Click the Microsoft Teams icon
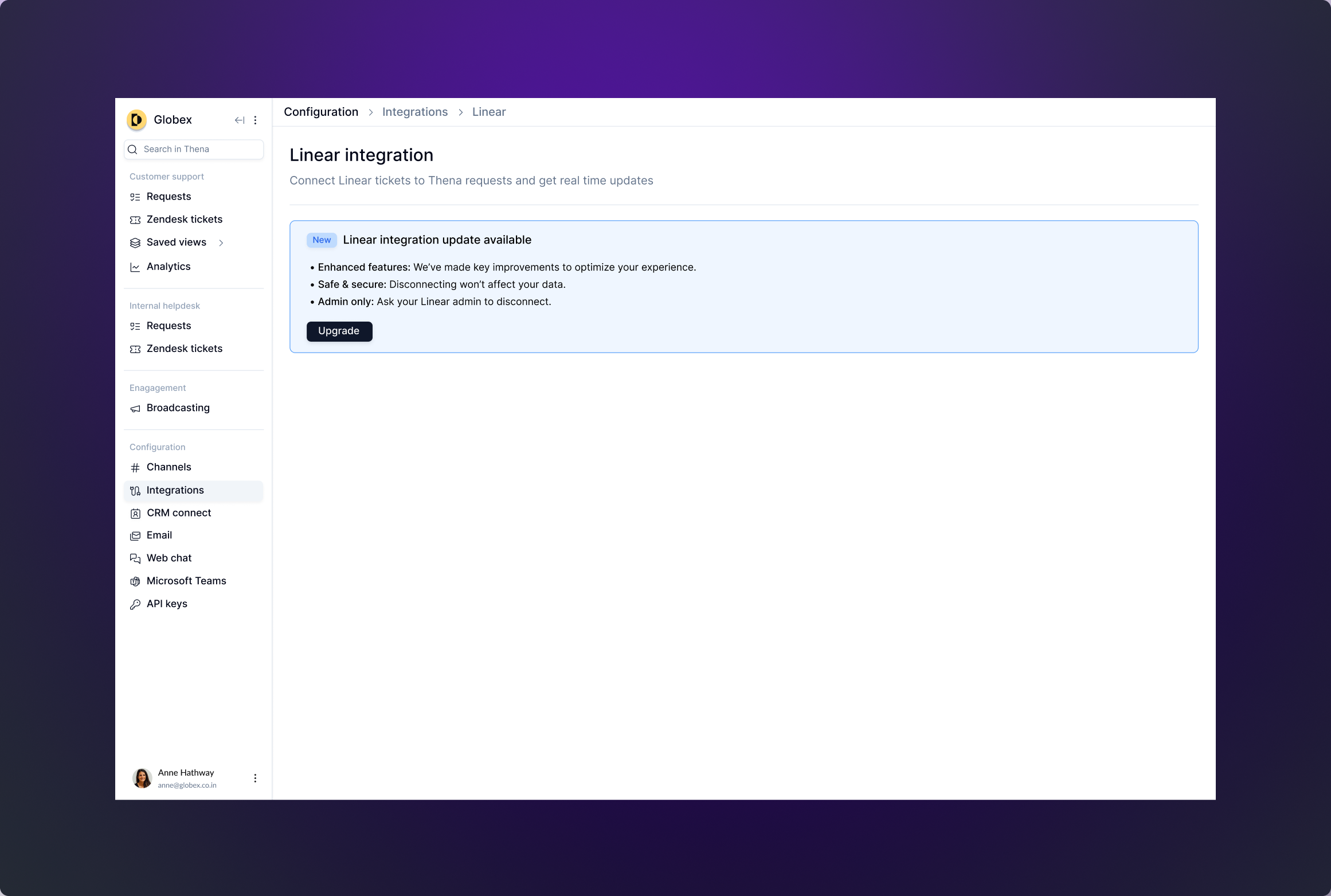Screen dimensions: 1331x896 coord(135,582)
